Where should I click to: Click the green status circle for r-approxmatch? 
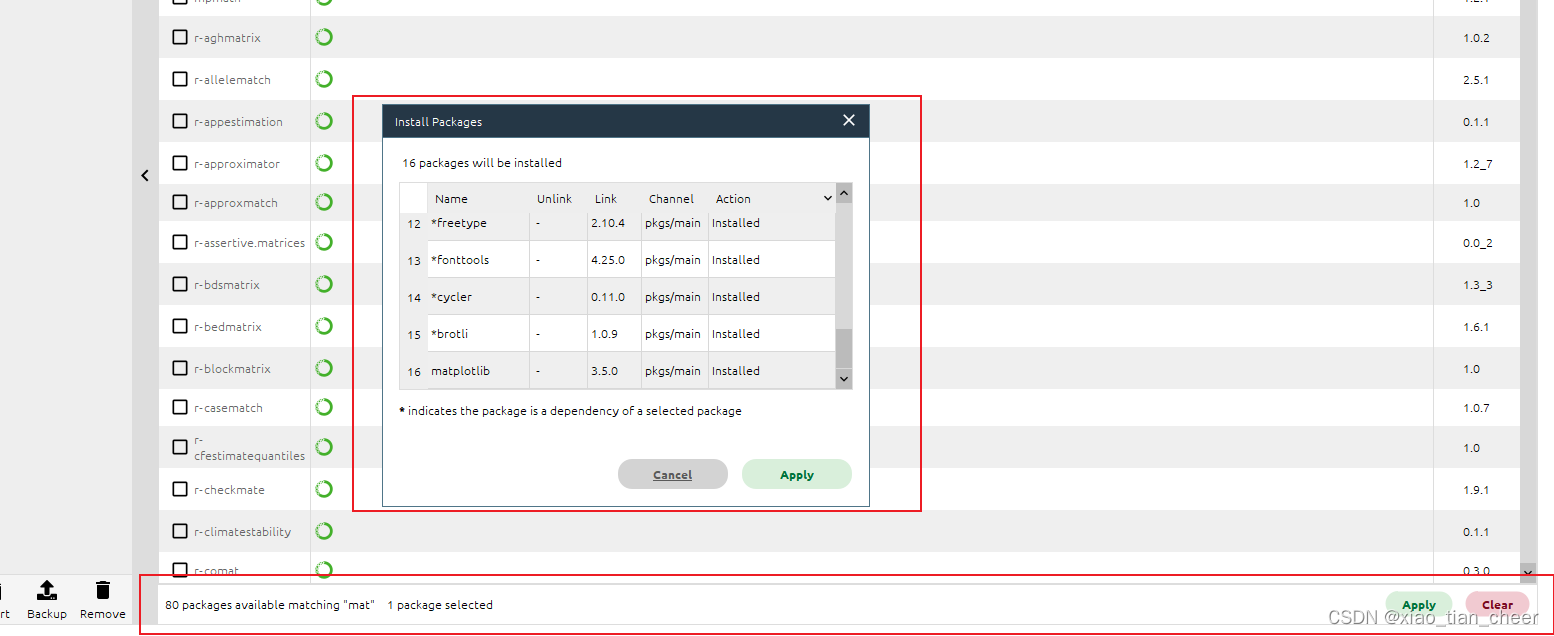pyautogui.click(x=324, y=202)
